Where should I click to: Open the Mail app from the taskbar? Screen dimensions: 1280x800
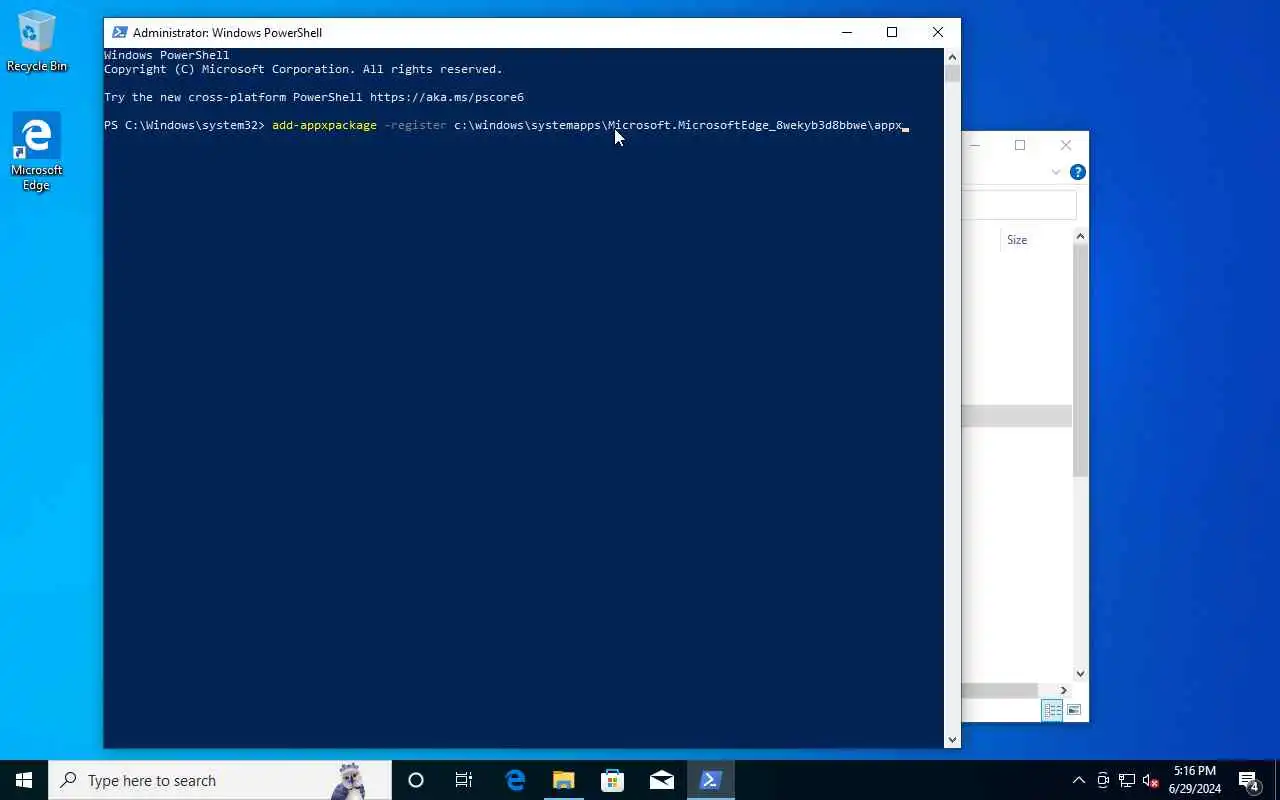tap(662, 780)
